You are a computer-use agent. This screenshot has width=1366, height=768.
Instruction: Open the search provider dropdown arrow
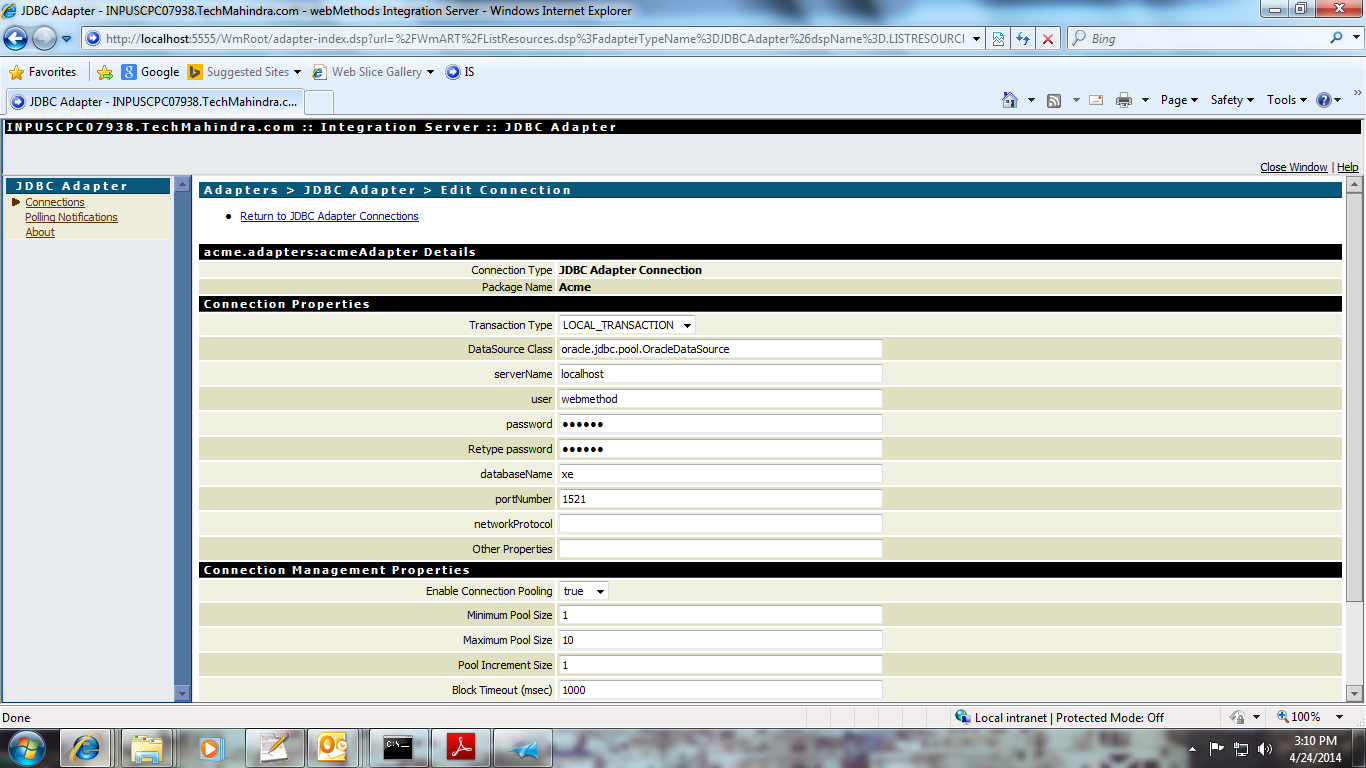(x=1354, y=38)
